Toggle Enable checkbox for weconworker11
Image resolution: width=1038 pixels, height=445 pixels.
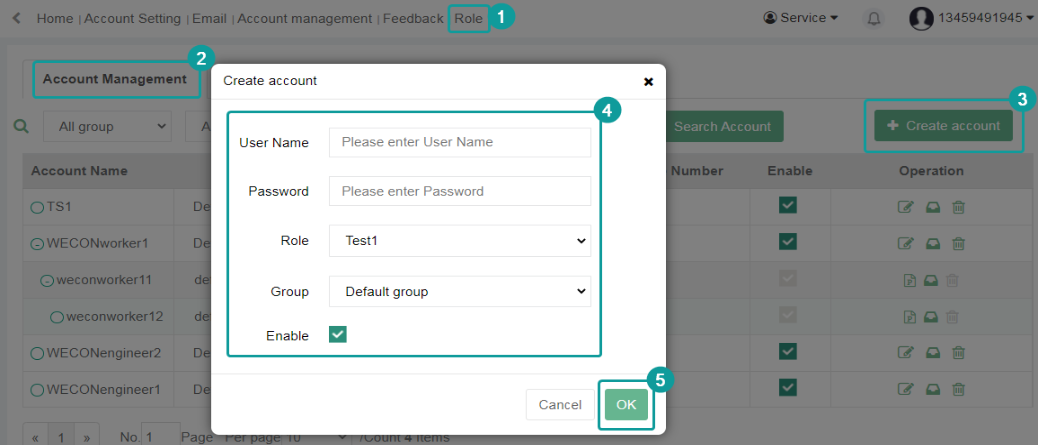pos(788,279)
